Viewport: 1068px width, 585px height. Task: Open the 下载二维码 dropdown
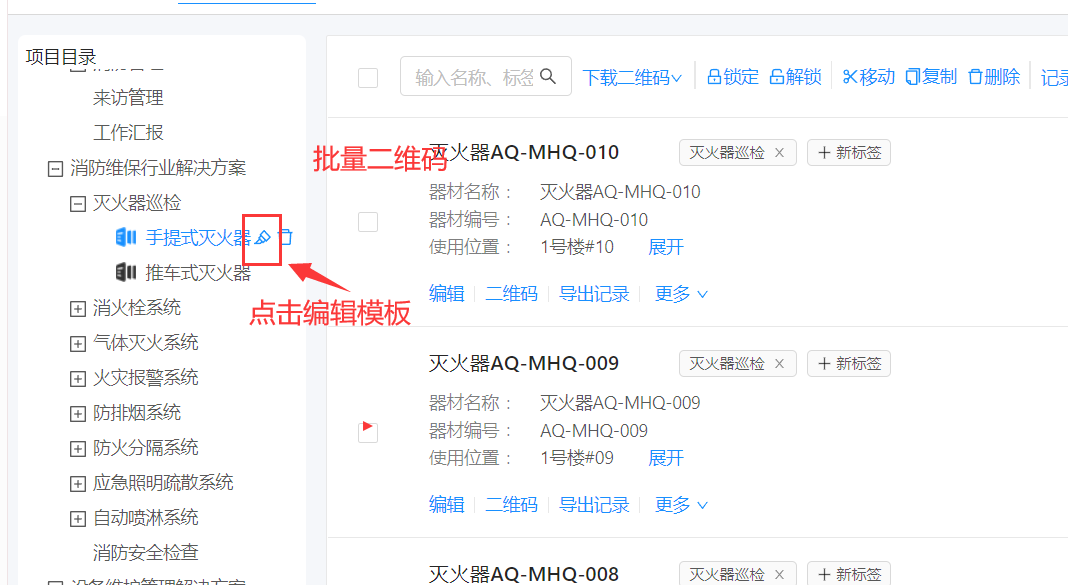632,77
